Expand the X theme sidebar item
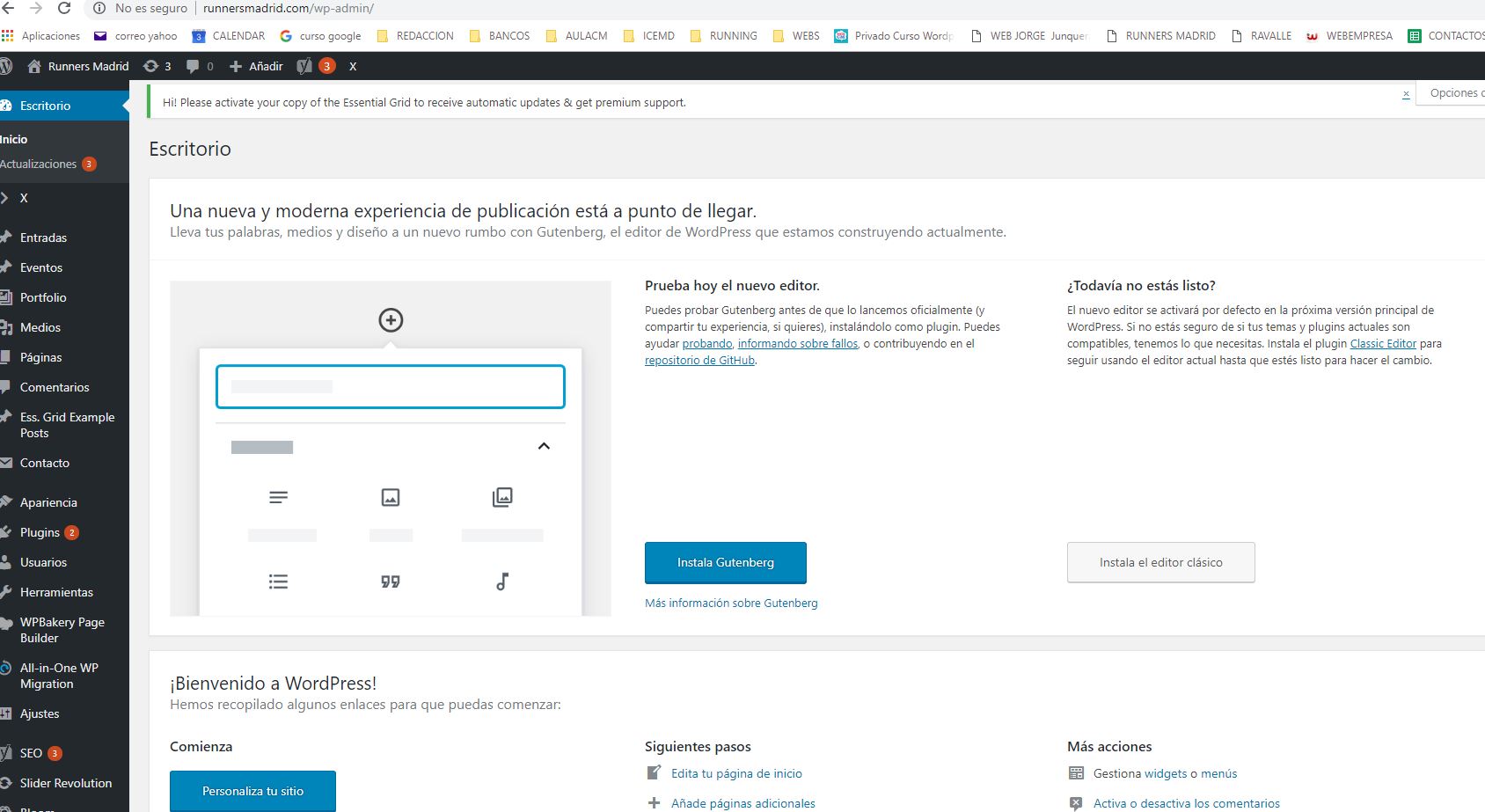 (x=64, y=198)
